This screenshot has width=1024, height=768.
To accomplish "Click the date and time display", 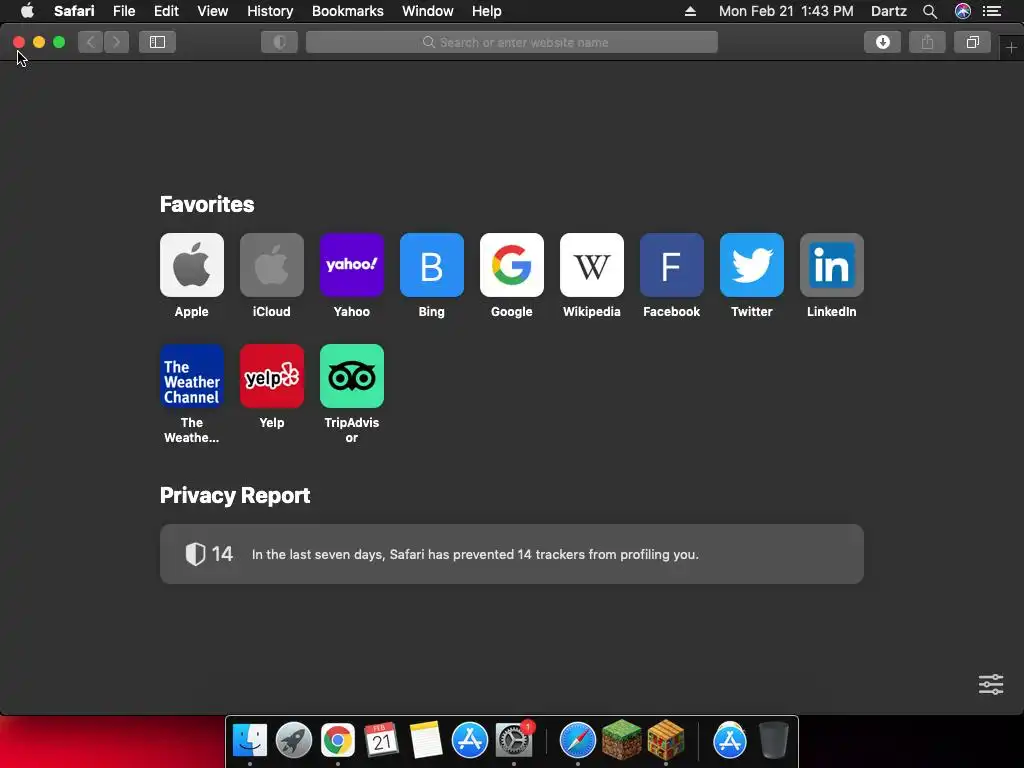I will coord(786,11).
